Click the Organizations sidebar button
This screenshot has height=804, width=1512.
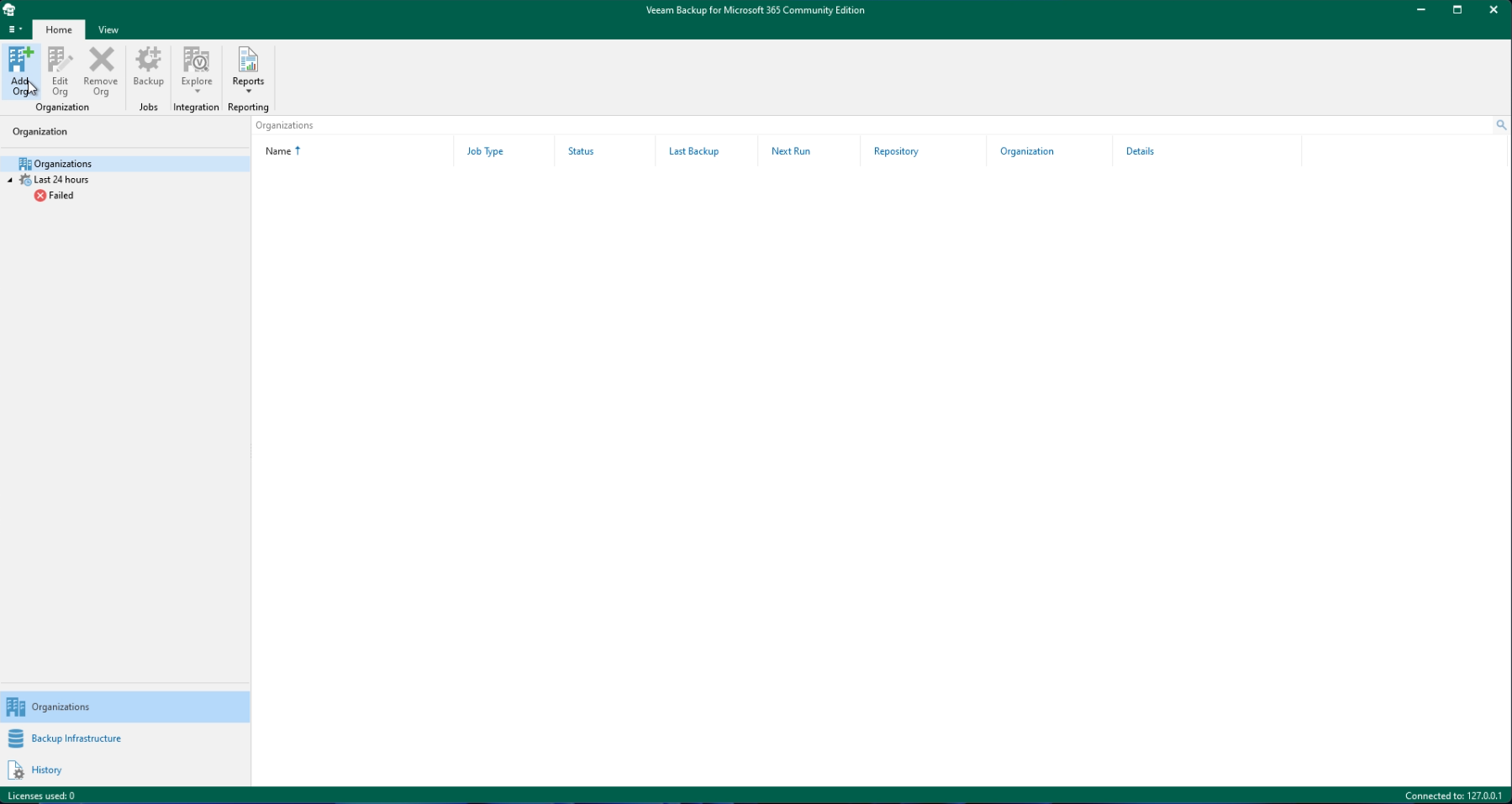coord(59,707)
